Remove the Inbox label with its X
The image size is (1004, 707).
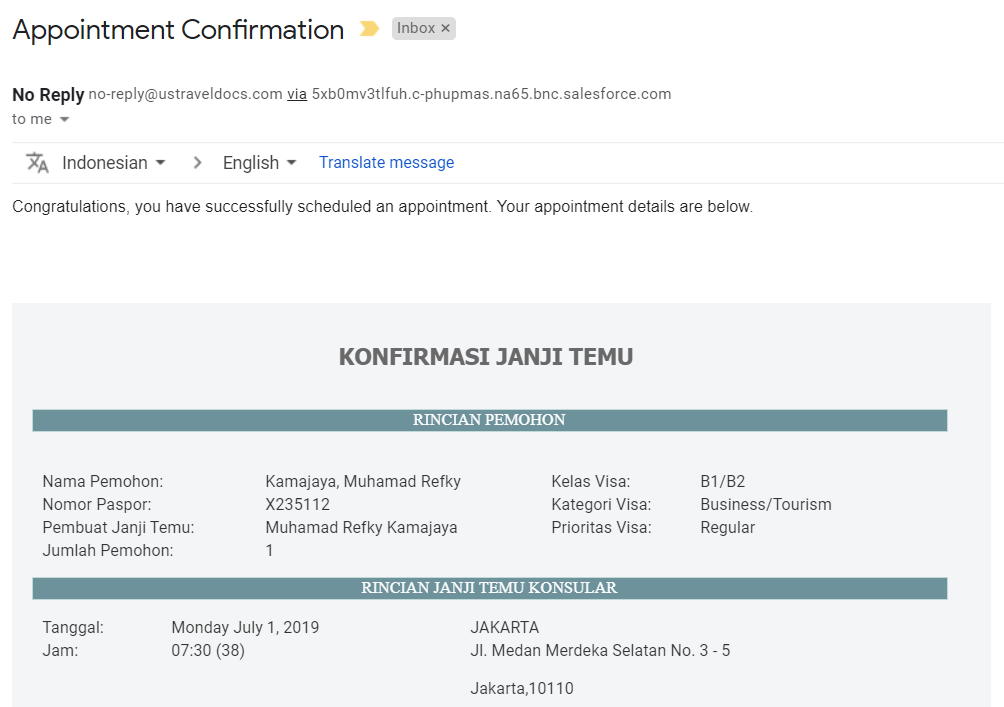446,29
